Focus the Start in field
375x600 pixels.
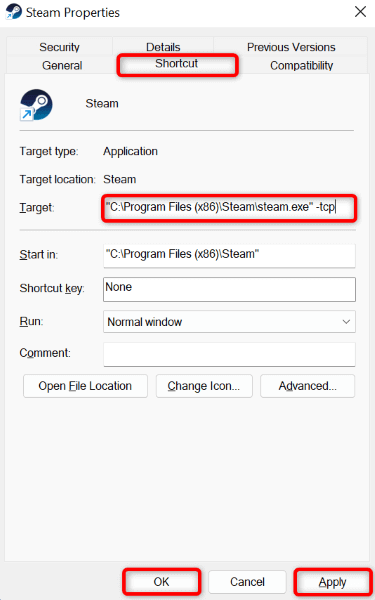229,256
